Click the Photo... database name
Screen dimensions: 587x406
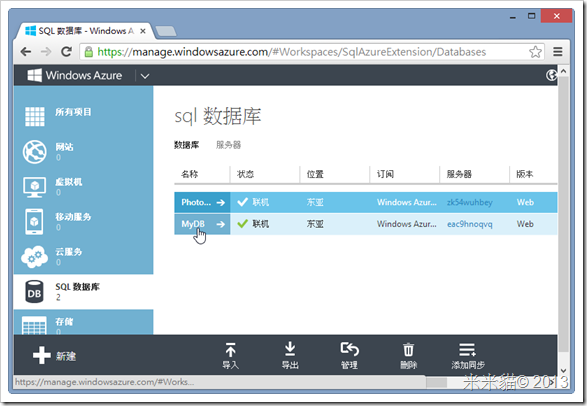[196, 202]
